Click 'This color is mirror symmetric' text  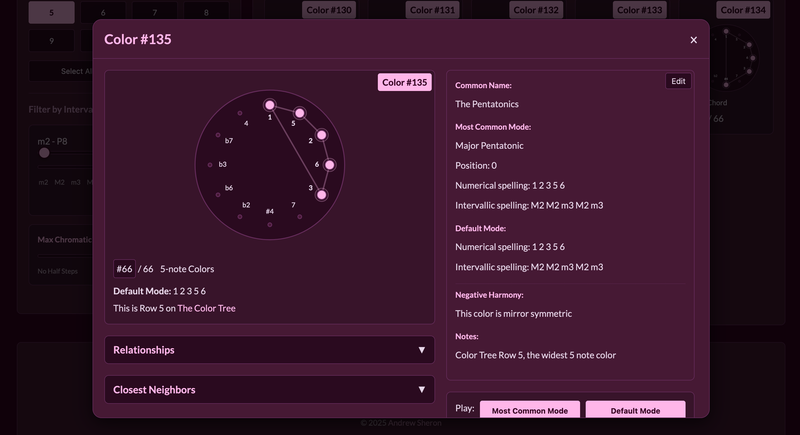click(513, 314)
